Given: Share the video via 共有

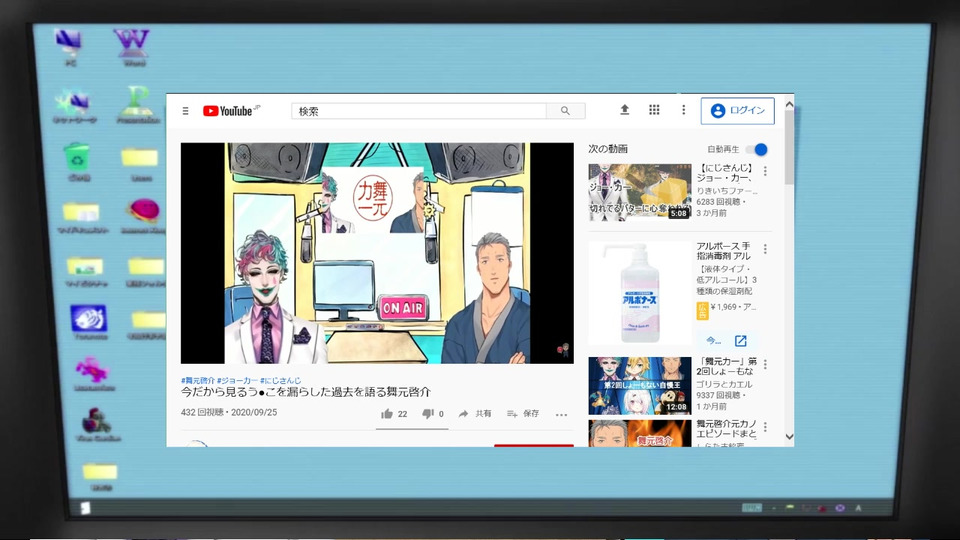Looking at the screenshot, I should click(474, 414).
